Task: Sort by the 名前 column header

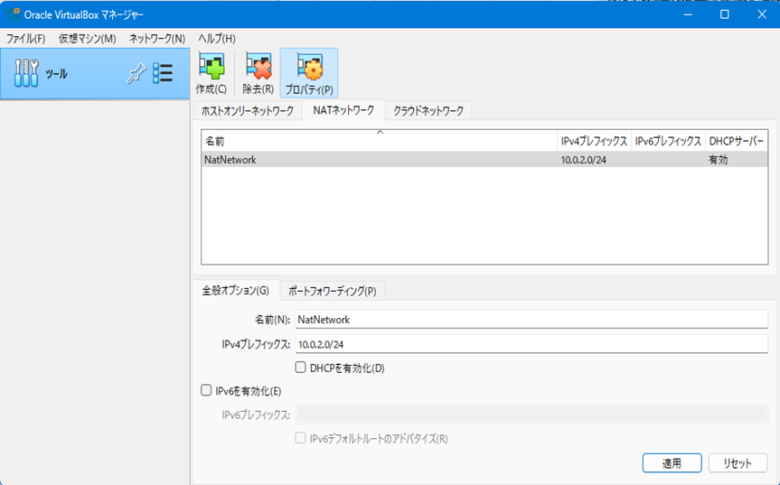Action: [x=379, y=141]
